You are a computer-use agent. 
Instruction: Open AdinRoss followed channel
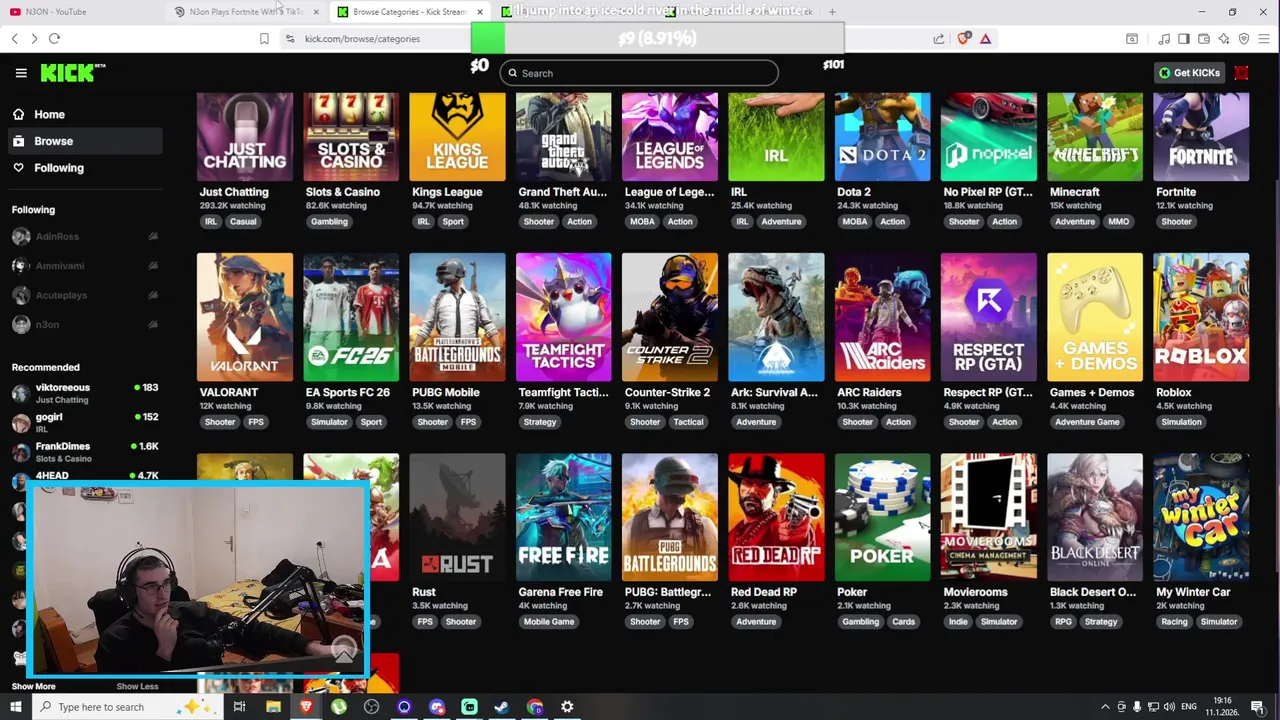click(x=85, y=237)
